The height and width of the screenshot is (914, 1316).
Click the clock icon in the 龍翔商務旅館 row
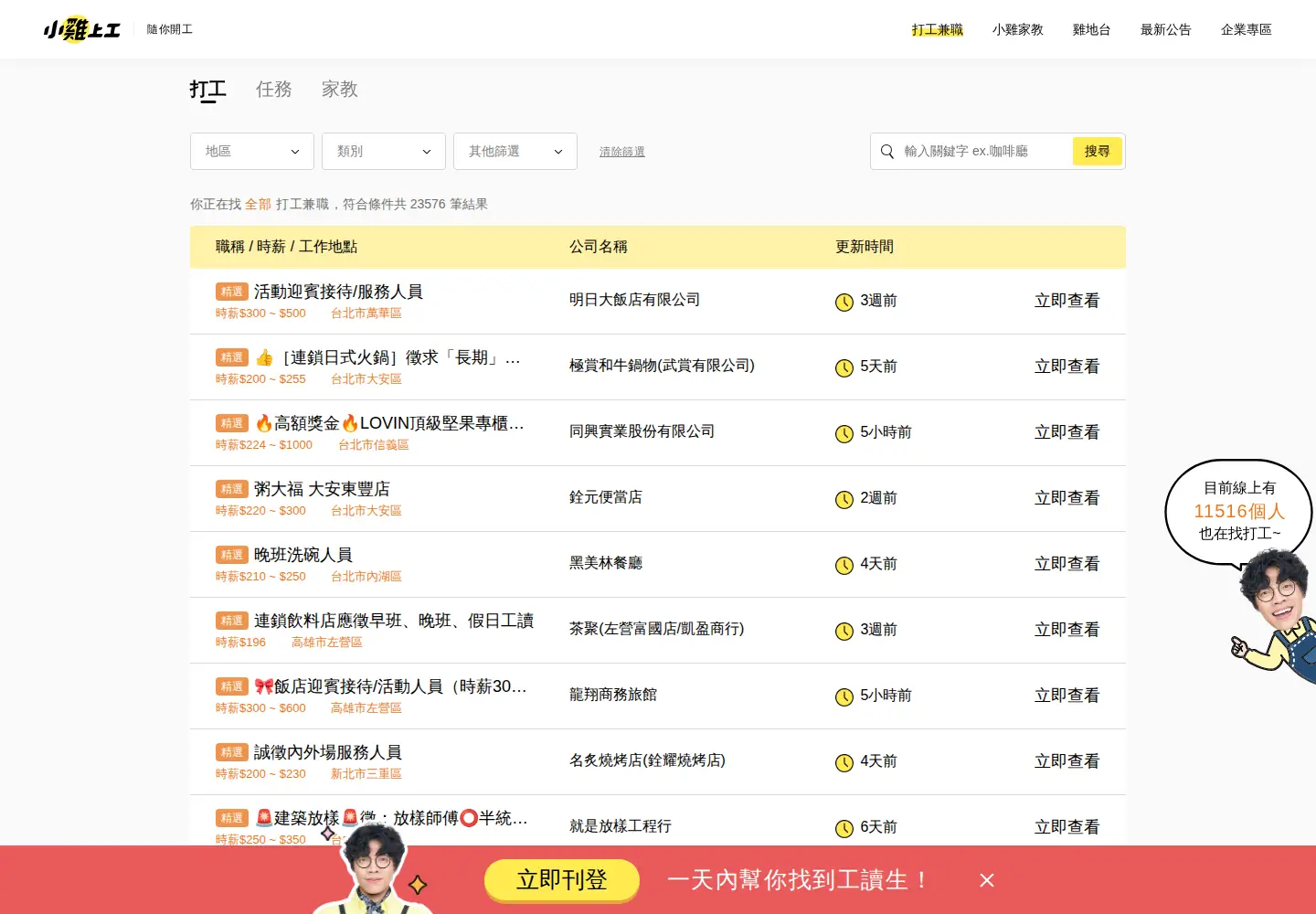coord(844,696)
